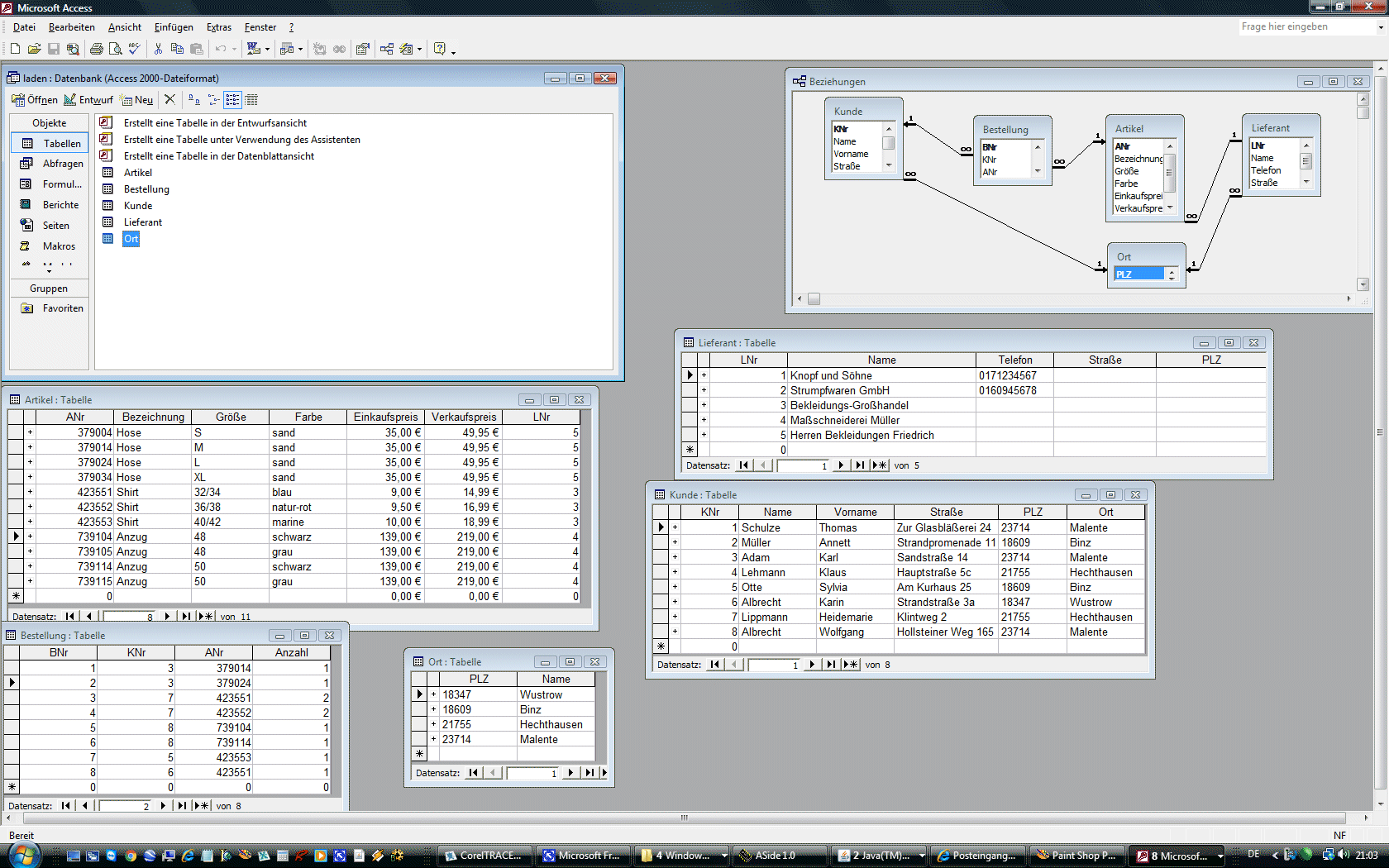Jump to first record in Lieferant table

pos(743,465)
